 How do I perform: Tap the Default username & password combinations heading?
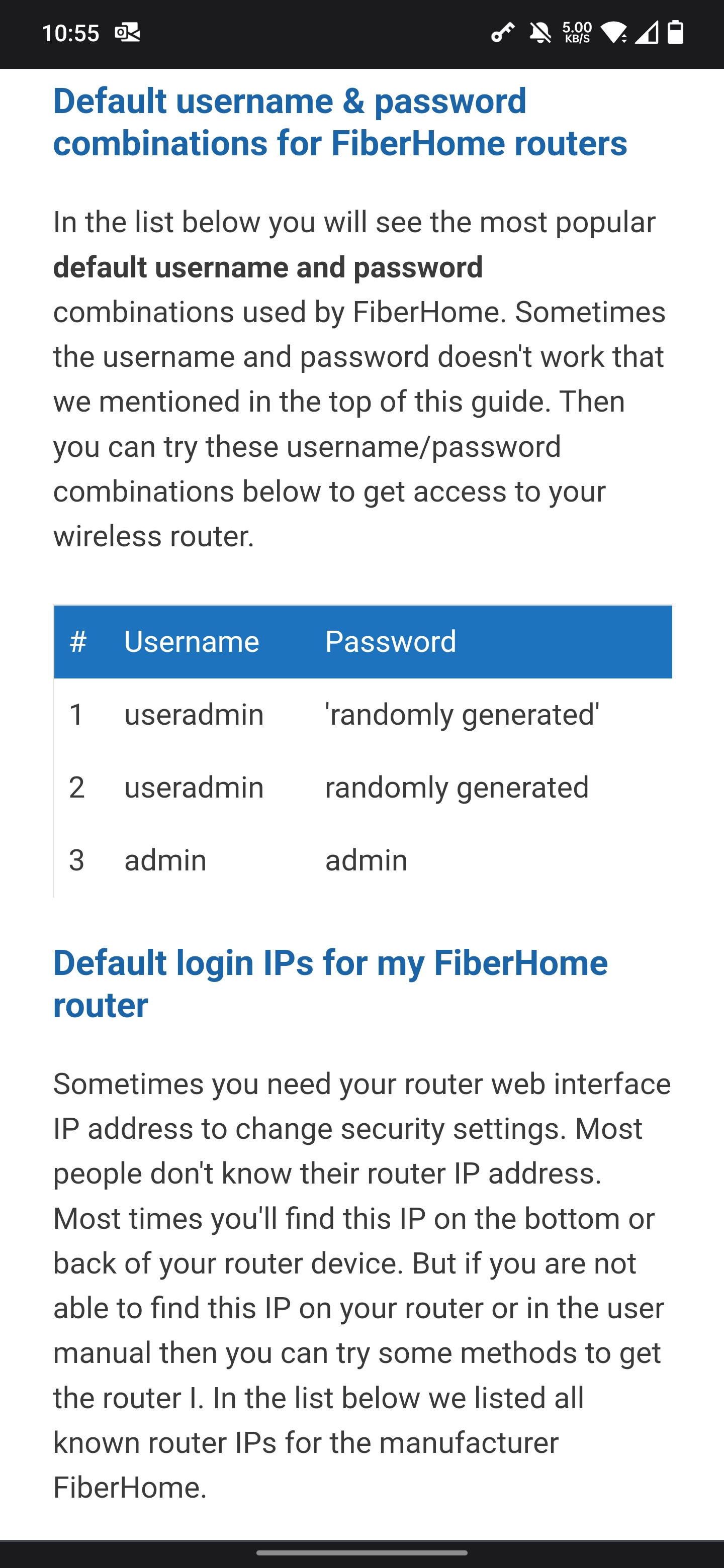click(340, 122)
